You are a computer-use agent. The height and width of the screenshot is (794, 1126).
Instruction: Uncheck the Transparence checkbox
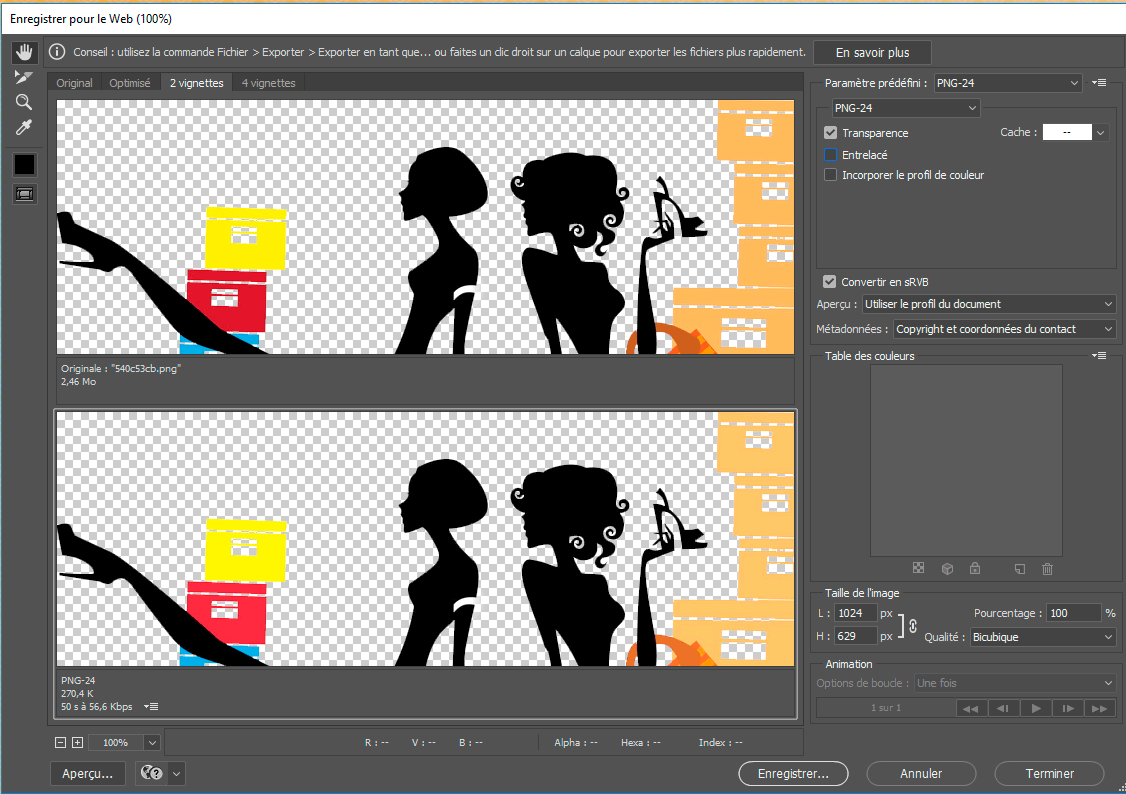pos(830,133)
